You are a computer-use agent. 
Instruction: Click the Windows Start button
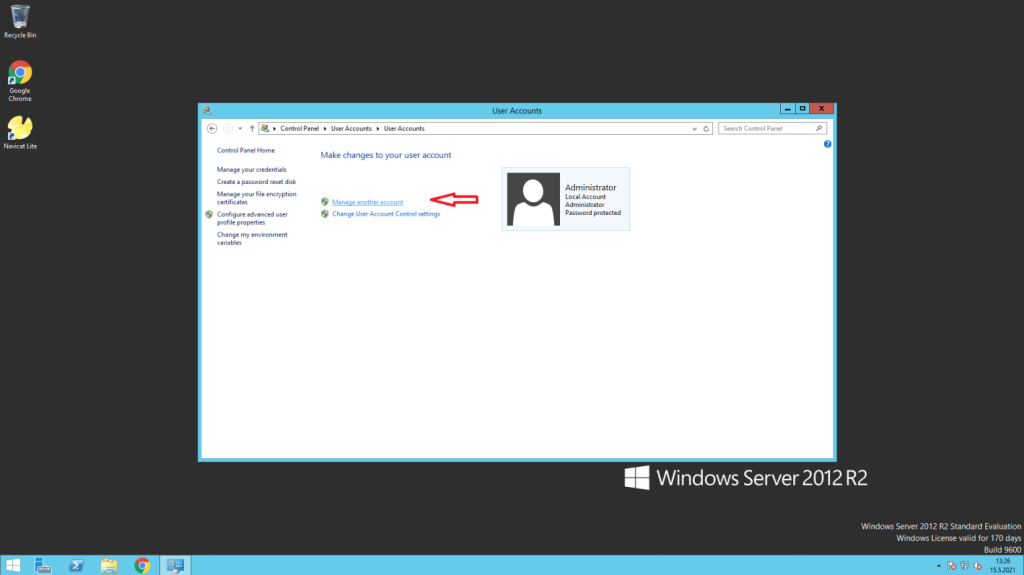pos(13,565)
